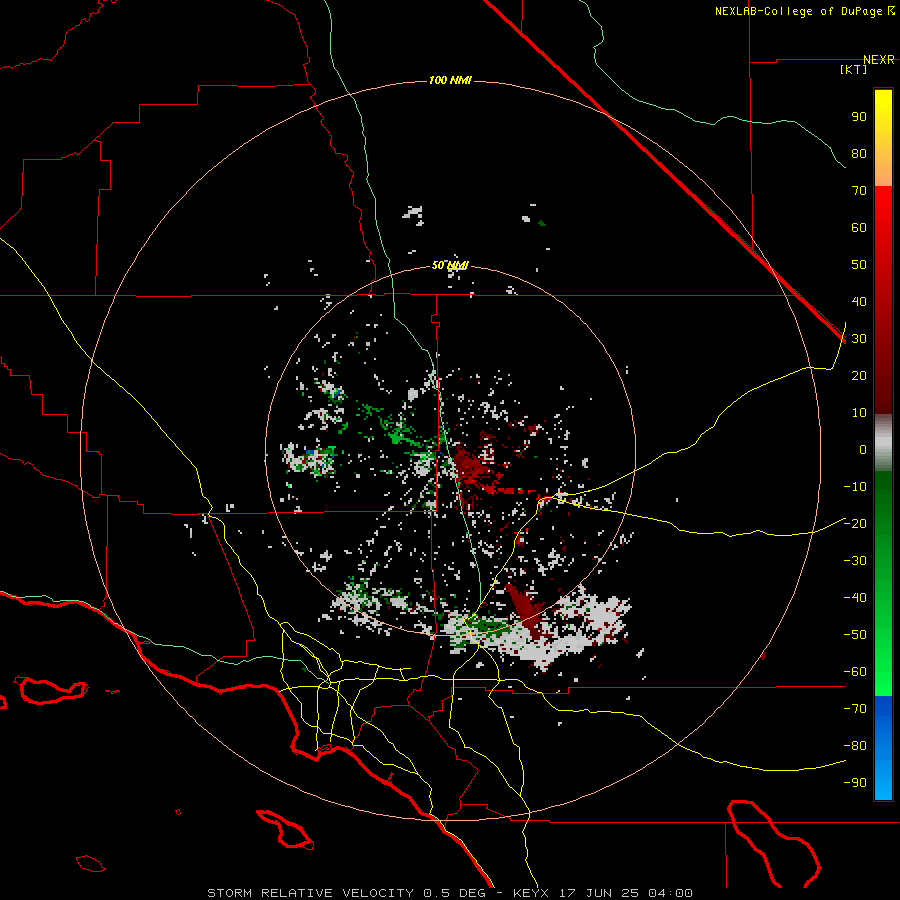Click the "70" value on velocity scale

click(859, 191)
